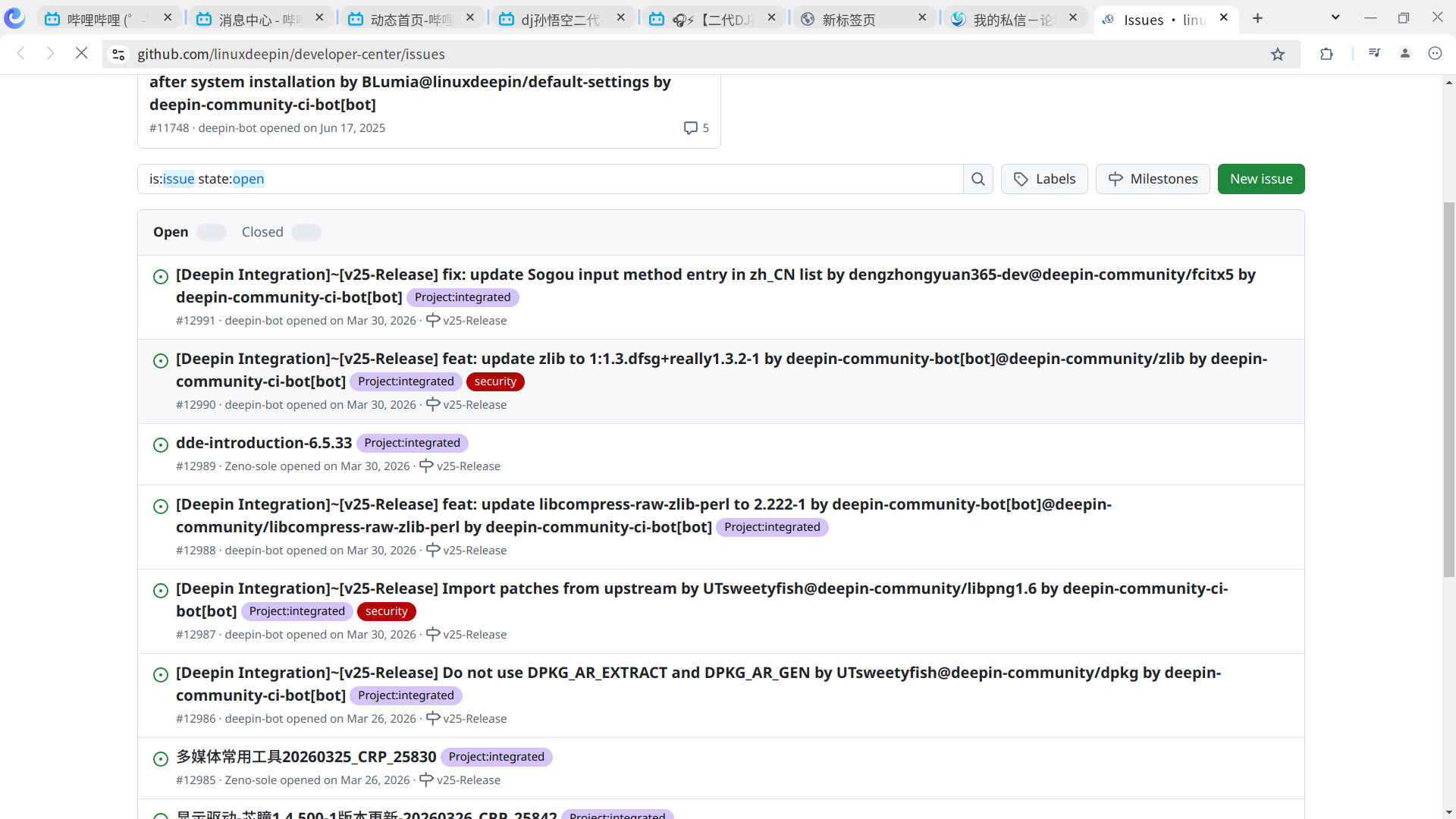
Task: Expand the tab search dropdown arrow
Action: tap(1335, 17)
